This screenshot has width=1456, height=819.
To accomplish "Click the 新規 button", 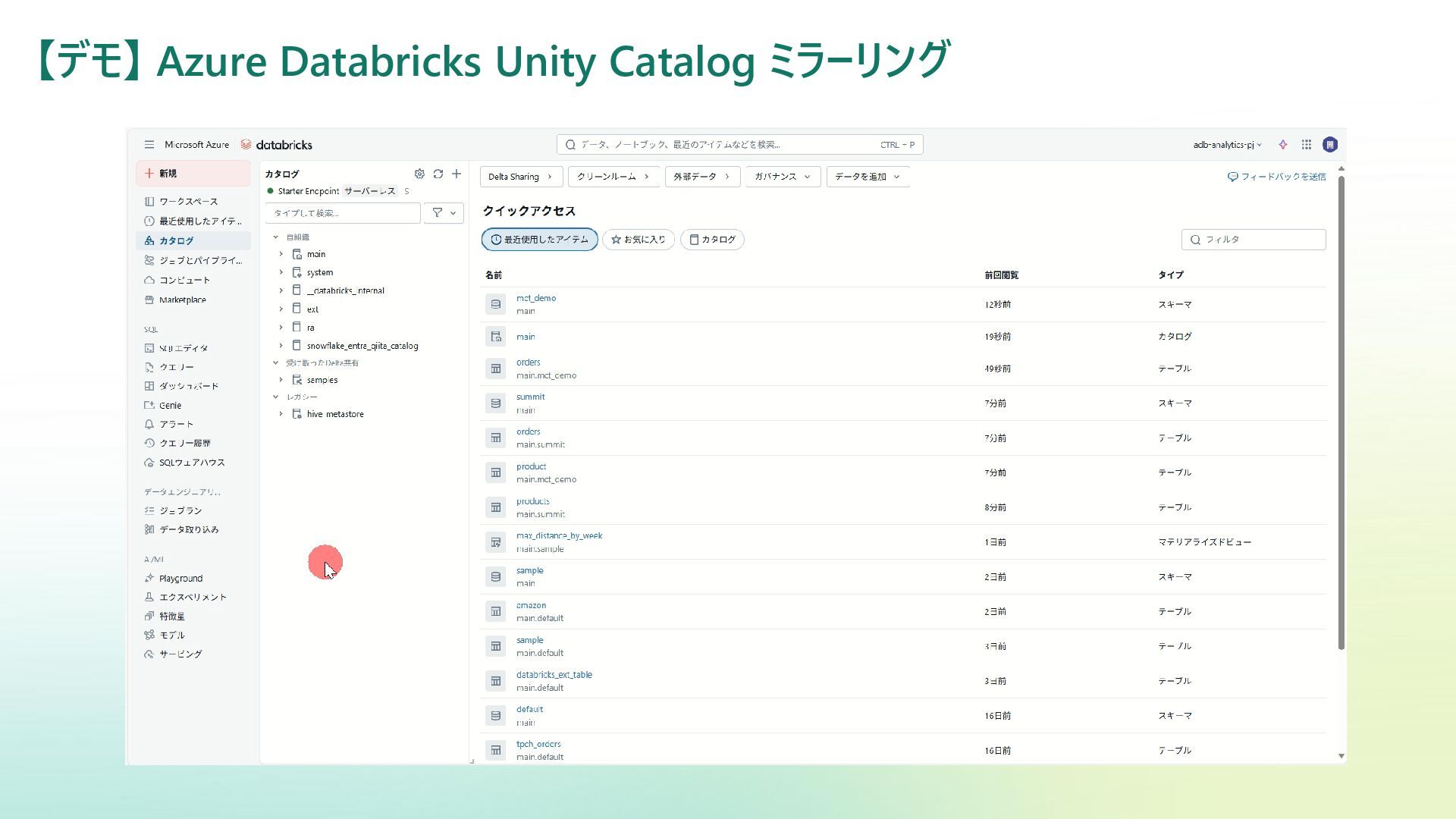I will pos(193,174).
